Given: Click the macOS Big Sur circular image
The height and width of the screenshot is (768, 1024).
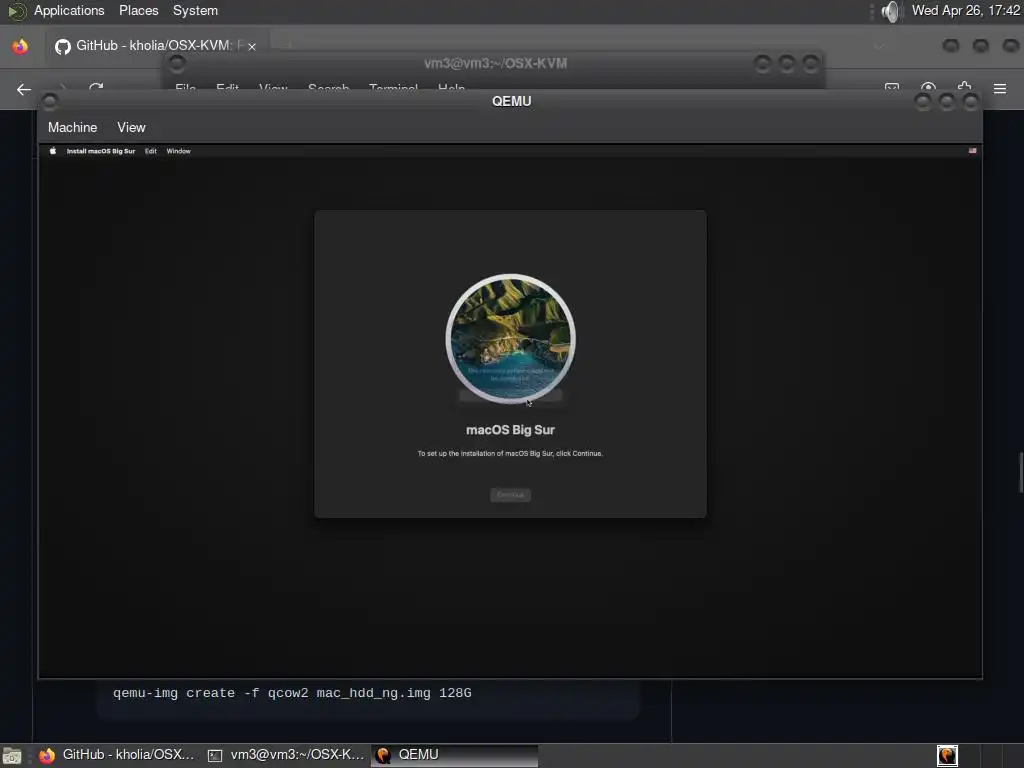Looking at the screenshot, I should coord(510,338).
